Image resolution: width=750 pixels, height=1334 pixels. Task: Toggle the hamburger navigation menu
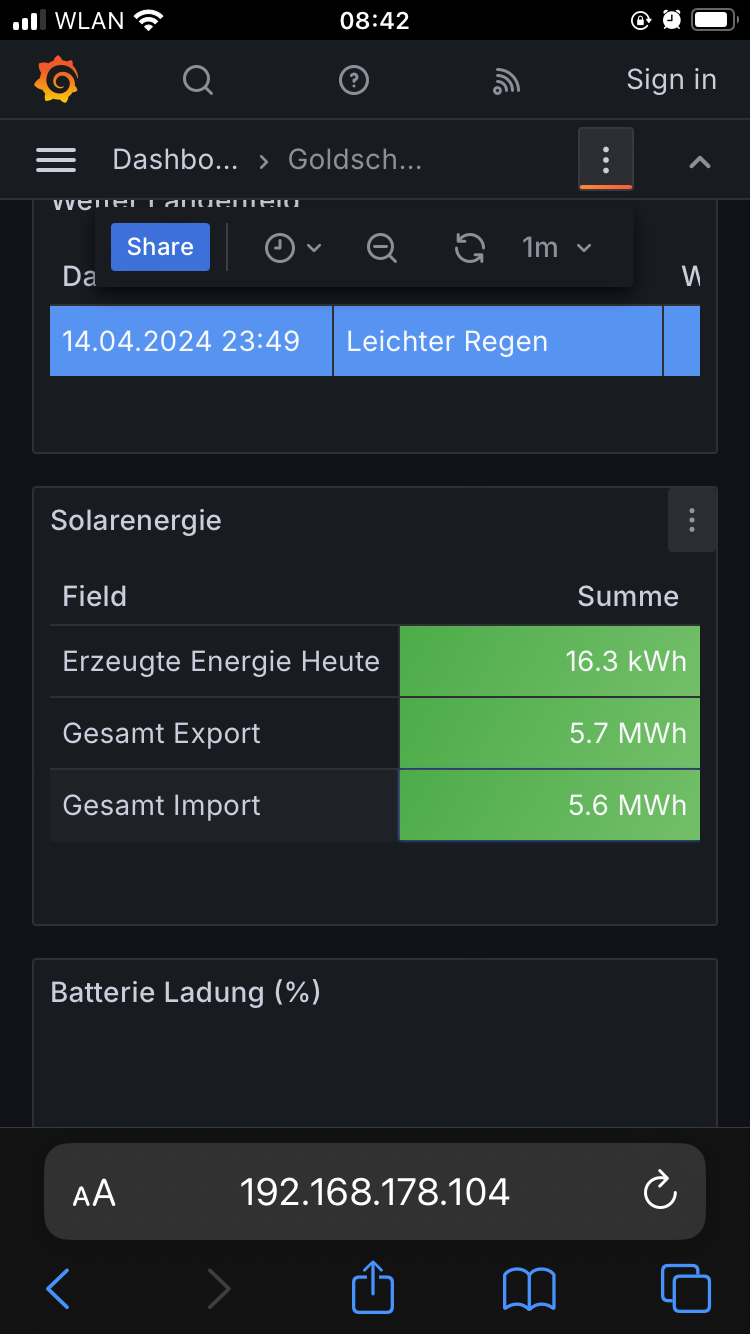coord(56,159)
